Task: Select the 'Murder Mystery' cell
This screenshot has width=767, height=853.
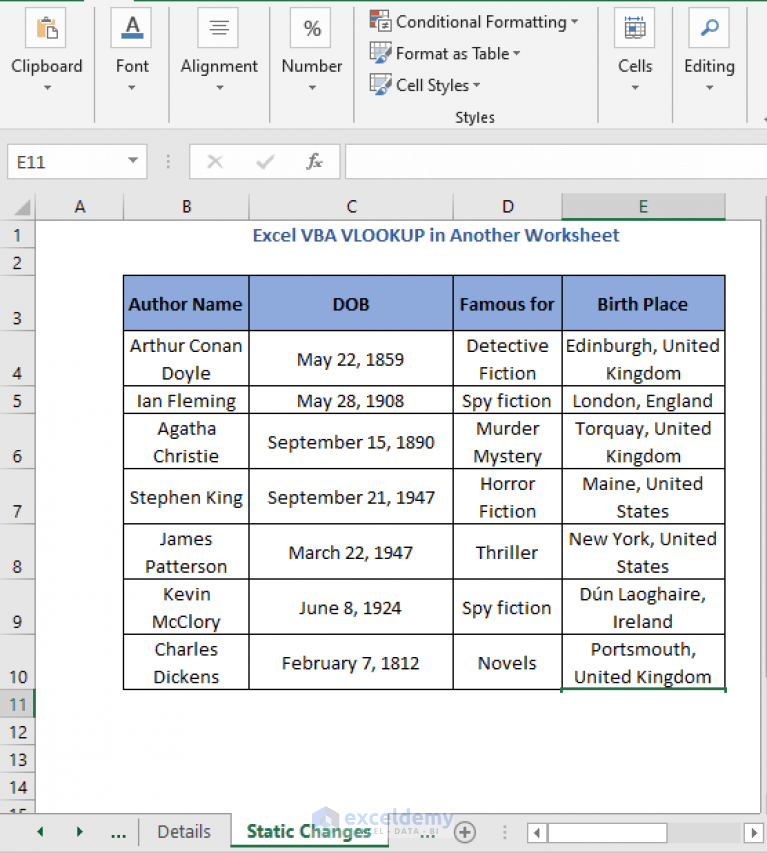Action: point(508,442)
